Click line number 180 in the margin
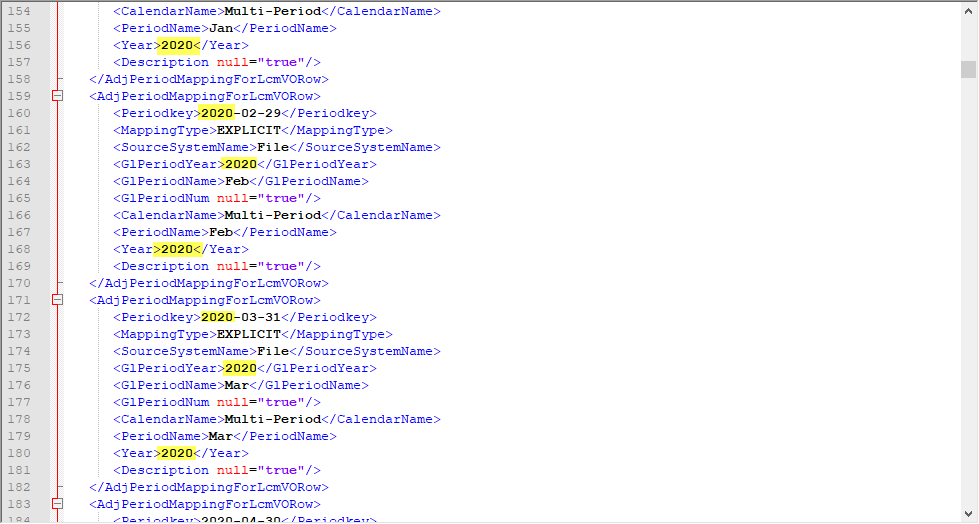This screenshot has height=524, width=979. click(18, 453)
